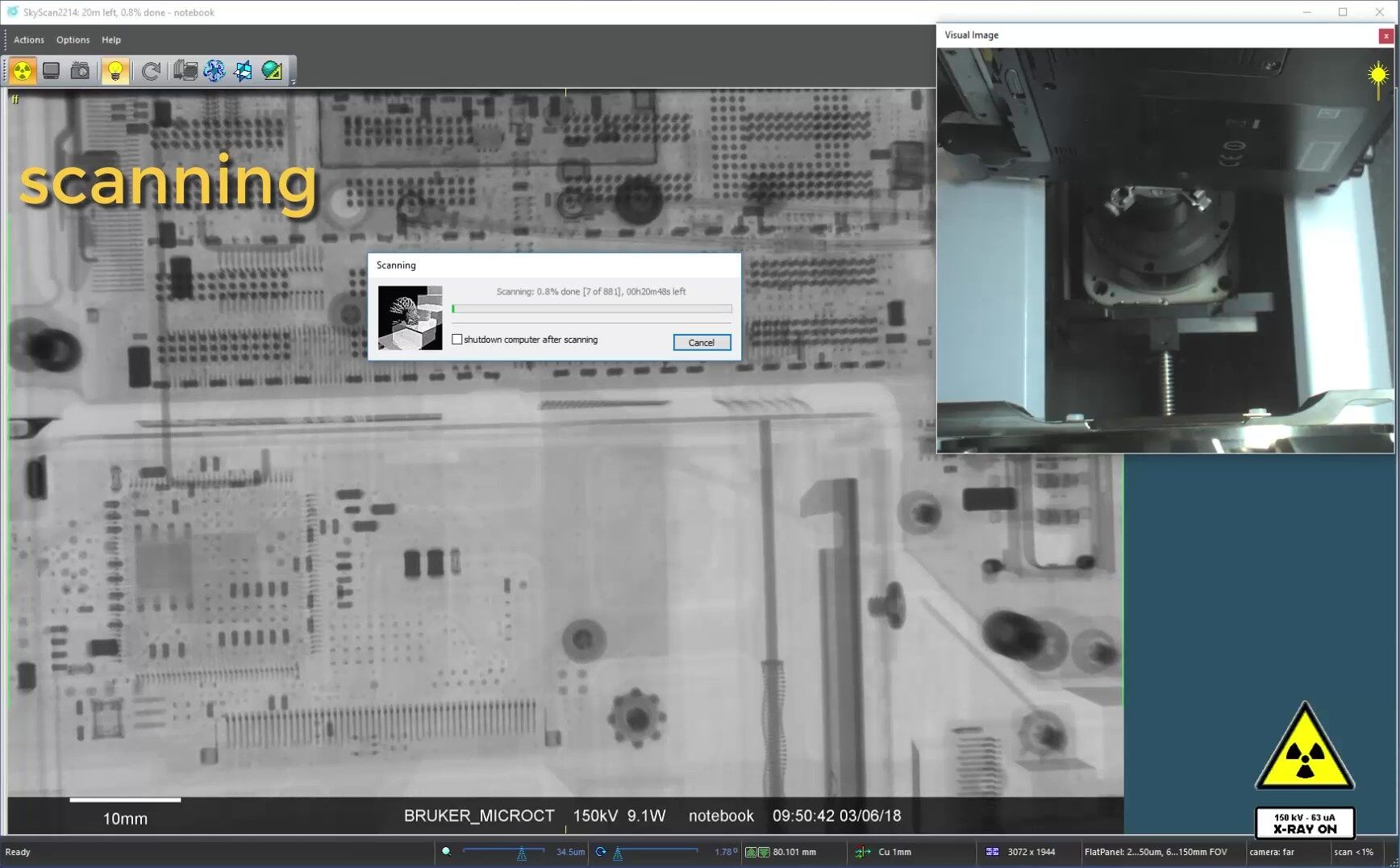This screenshot has width=1400, height=868.
Task: Cancel the scanning process
Action: (701, 343)
